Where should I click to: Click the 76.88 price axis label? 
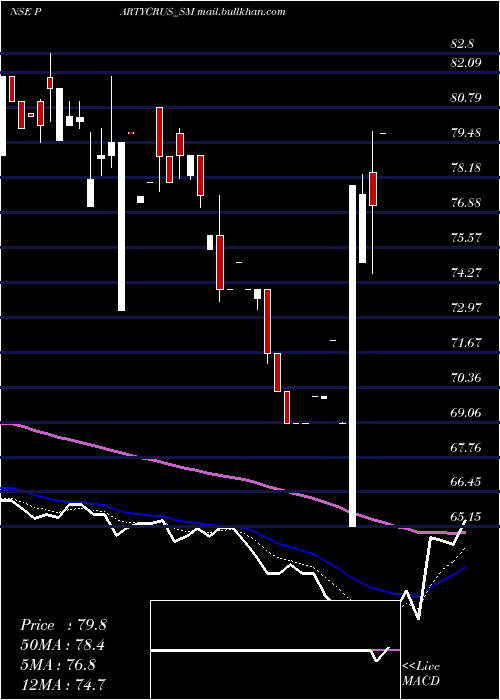466,202
